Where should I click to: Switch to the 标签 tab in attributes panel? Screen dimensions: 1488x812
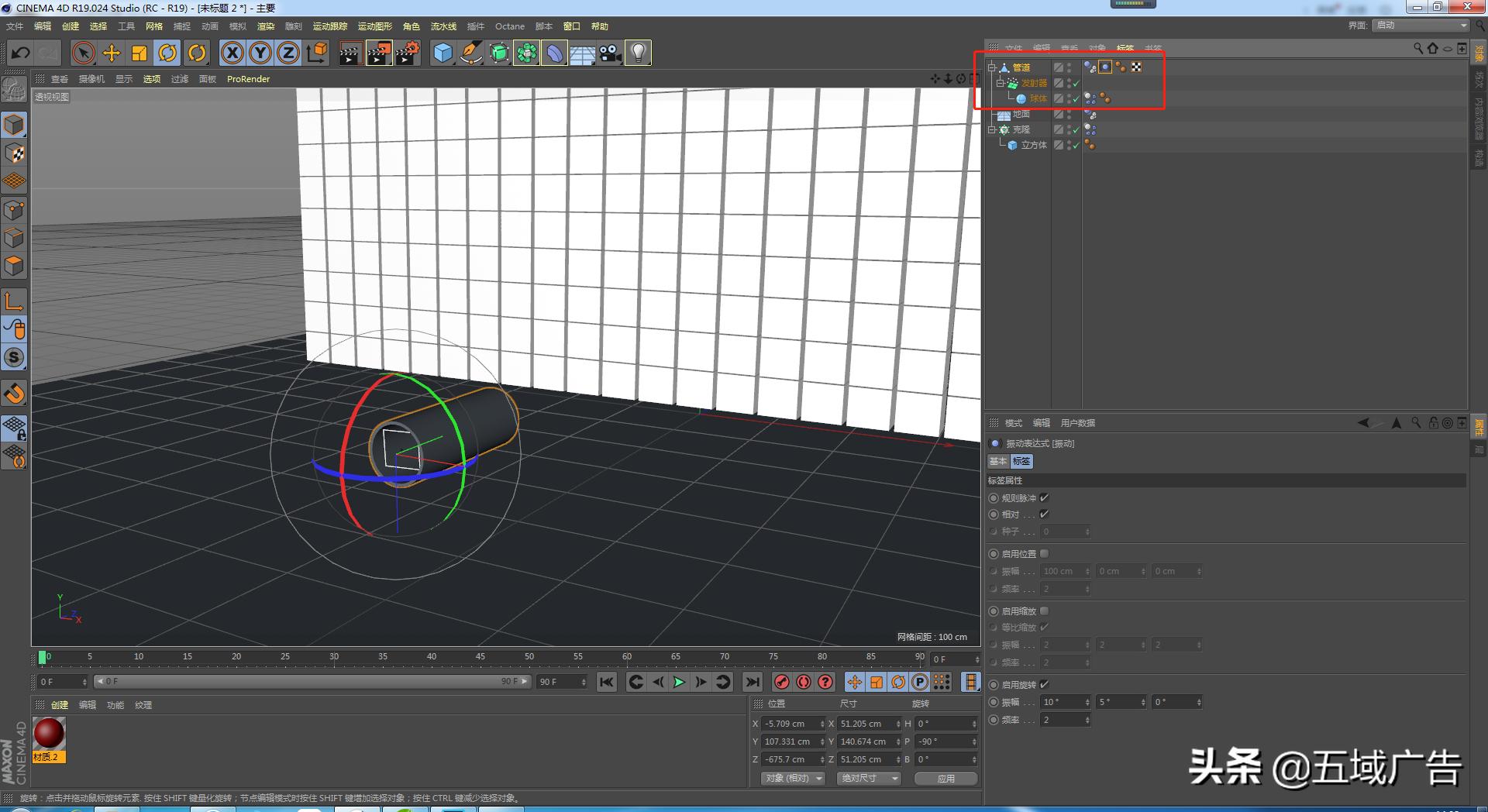1021,461
